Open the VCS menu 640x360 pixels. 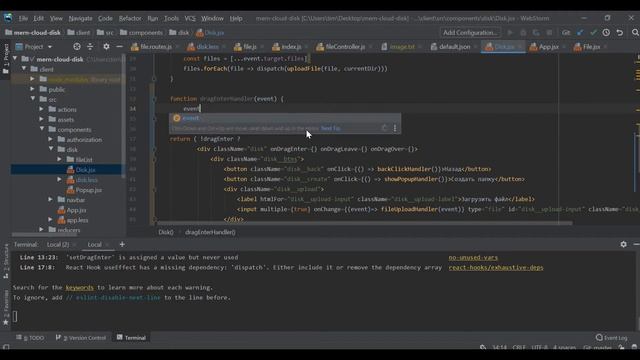tap(190, 18)
